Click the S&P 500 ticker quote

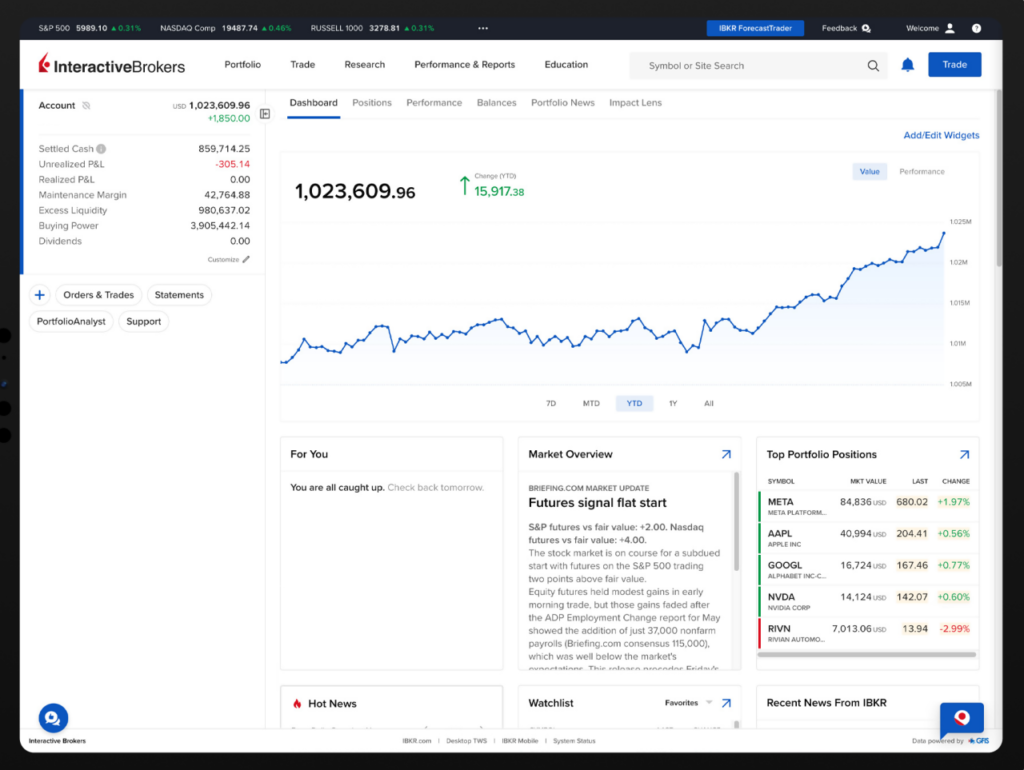coord(89,28)
